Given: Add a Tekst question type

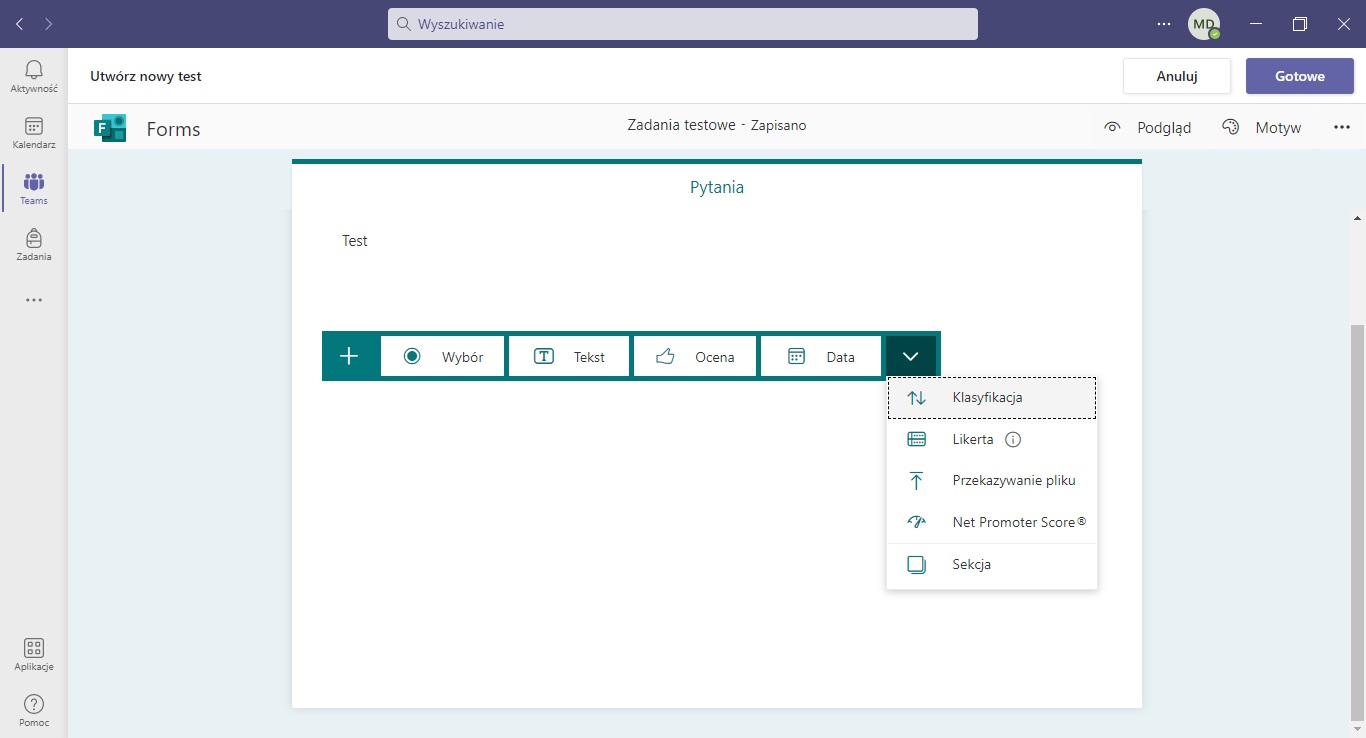Looking at the screenshot, I should click(570, 356).
